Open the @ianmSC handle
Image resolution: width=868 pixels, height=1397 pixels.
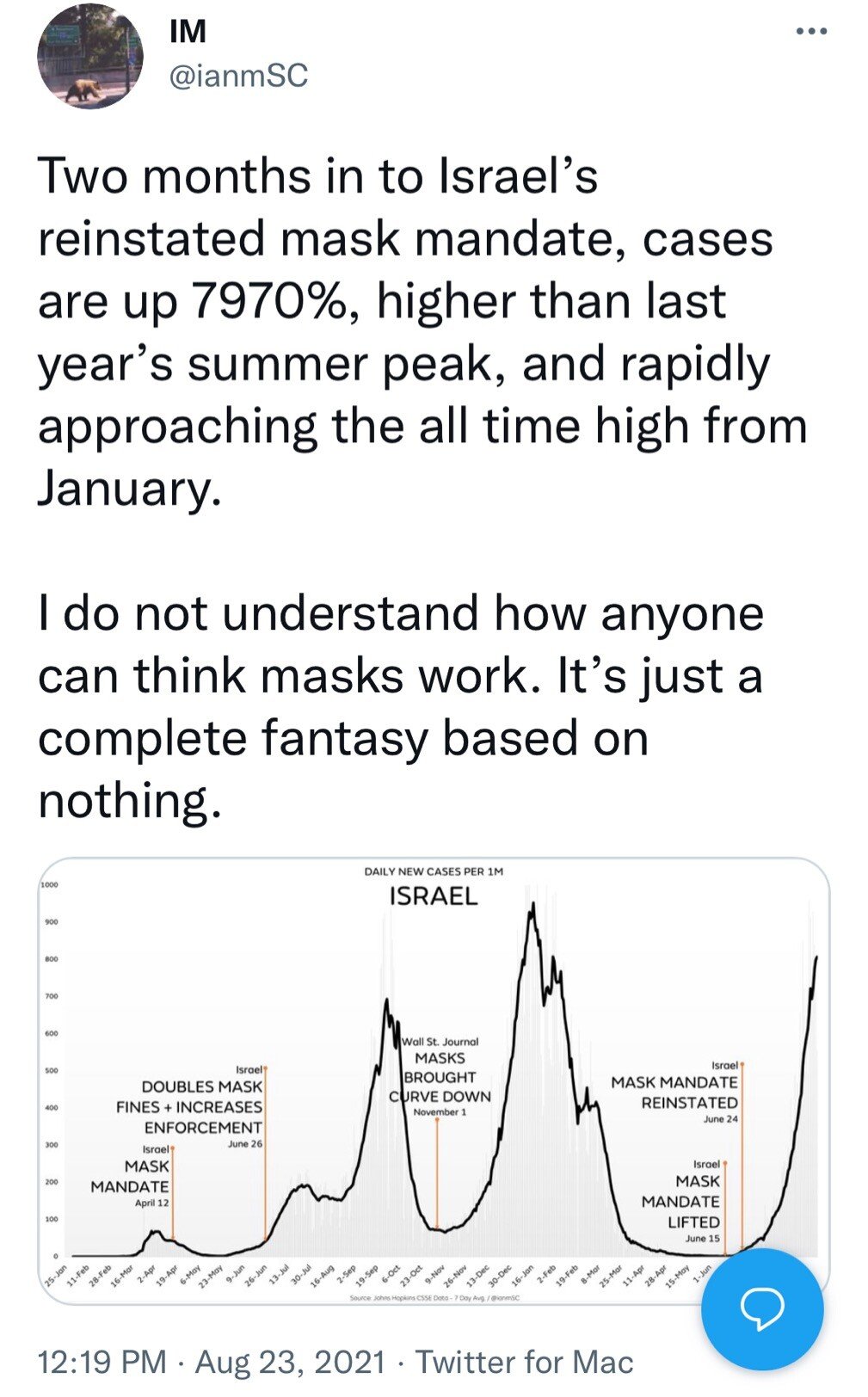tap(238, 77)
